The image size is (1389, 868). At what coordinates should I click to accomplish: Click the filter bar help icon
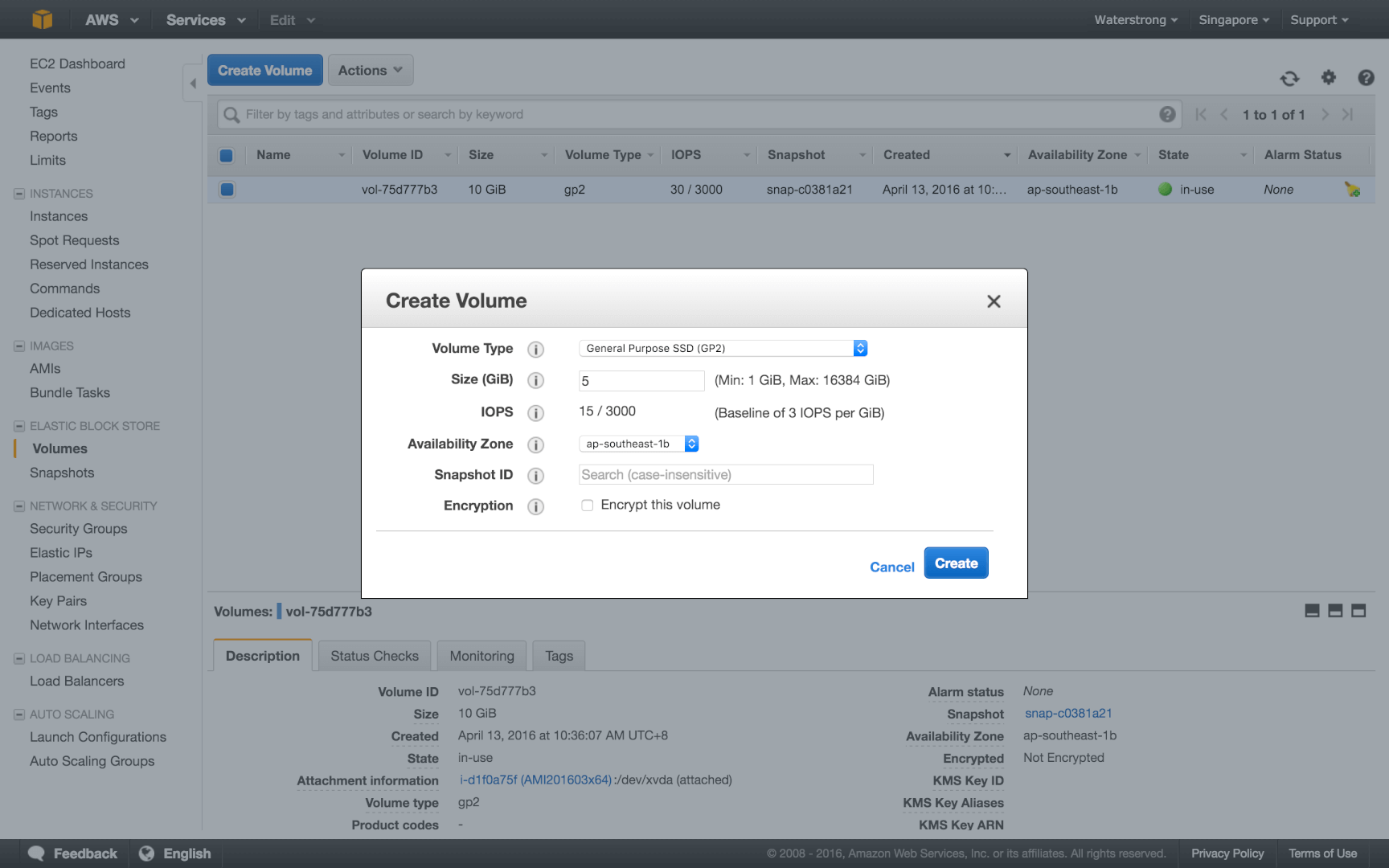point(1167,114)
